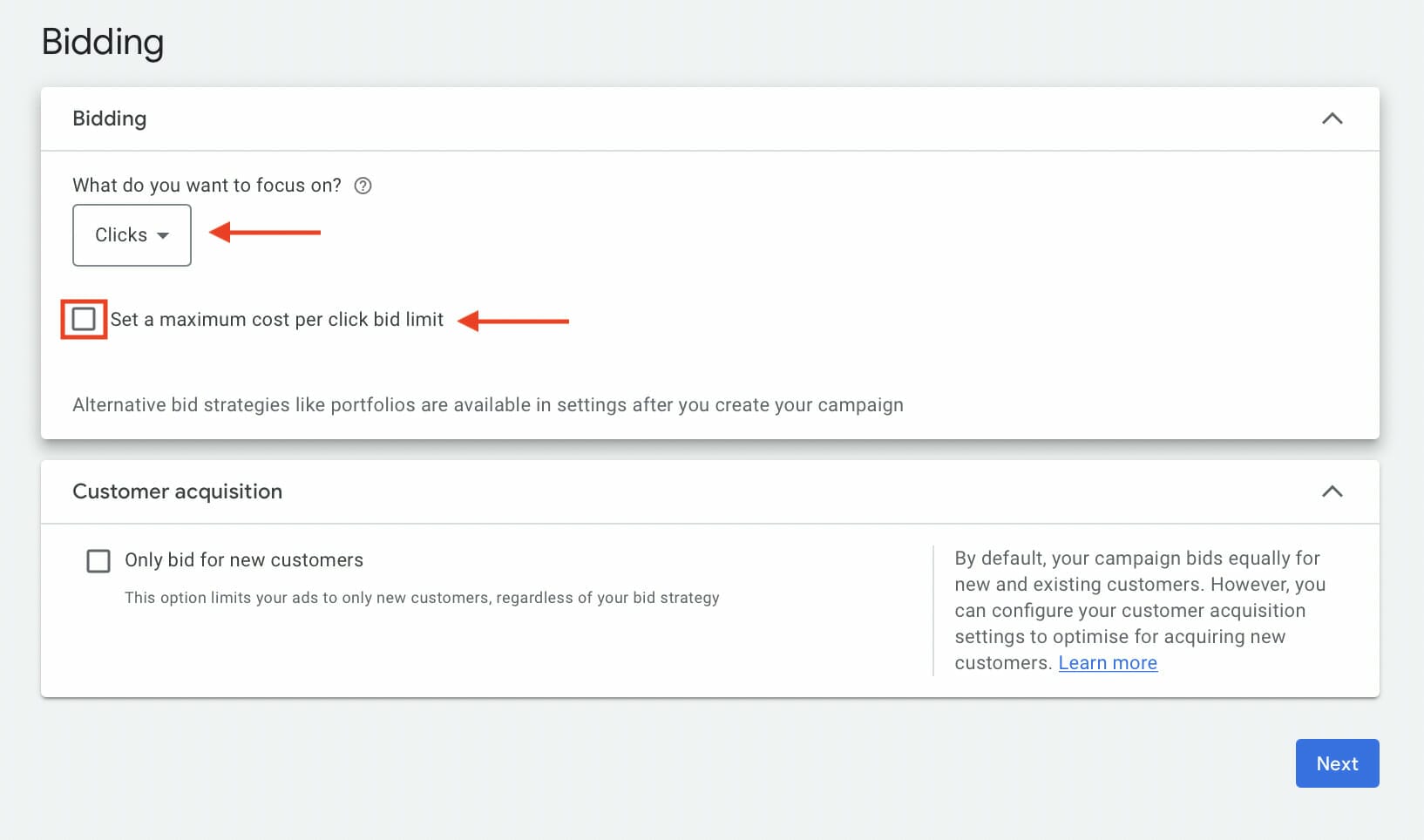Image resolution: width=1424 pixels, height=840 pixels.
Task: Click 'What do you want to focus on?' text
Action: [207, 186]
